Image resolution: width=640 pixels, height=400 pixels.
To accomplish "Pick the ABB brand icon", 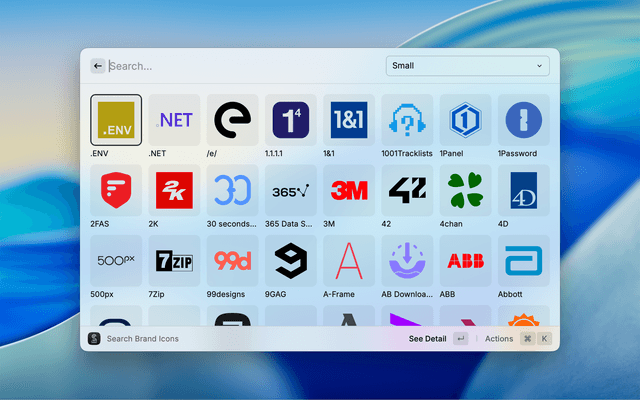I will [x=465, y=261].
